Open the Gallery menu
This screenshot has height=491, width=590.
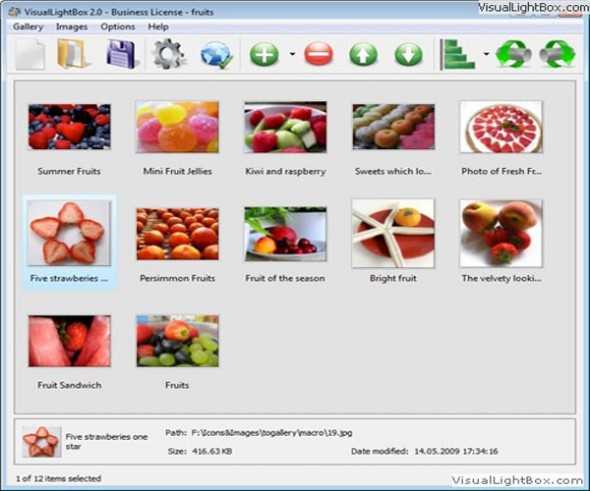pos(28,27)
